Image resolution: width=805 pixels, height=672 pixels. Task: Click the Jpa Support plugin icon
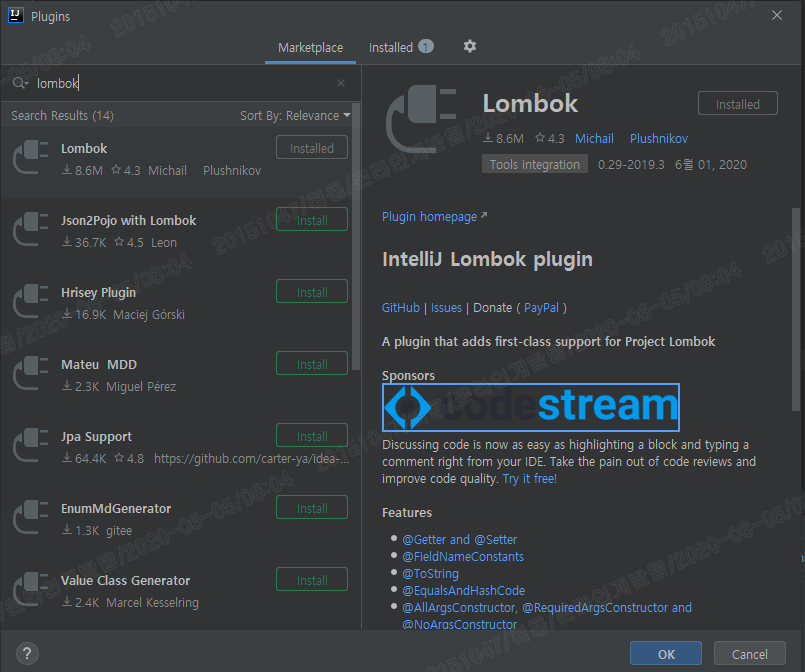pyautogui.click(x=30, y=446)
